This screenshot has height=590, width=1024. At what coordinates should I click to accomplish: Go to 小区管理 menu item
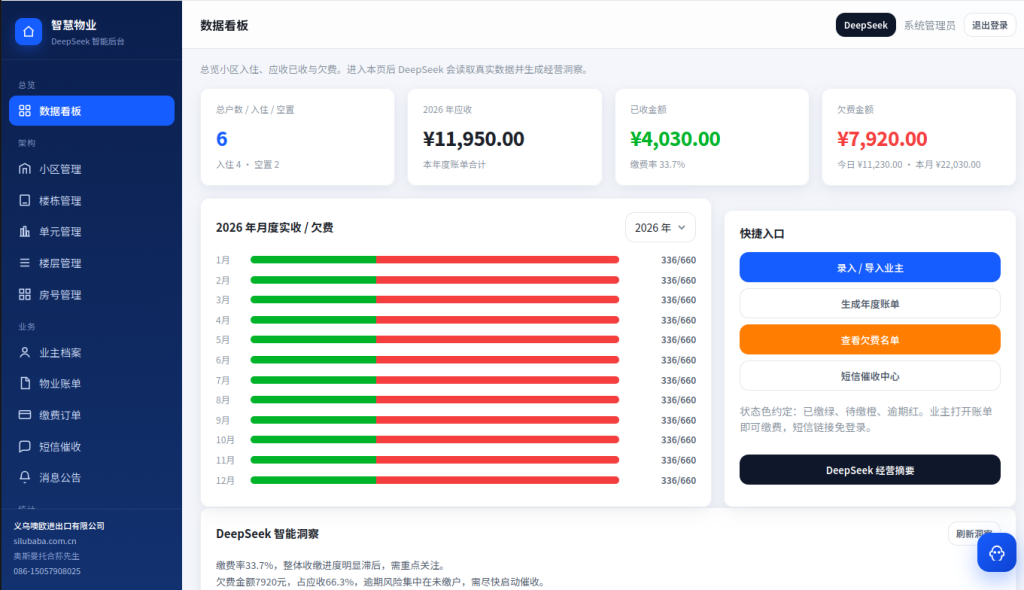(91, 169)
